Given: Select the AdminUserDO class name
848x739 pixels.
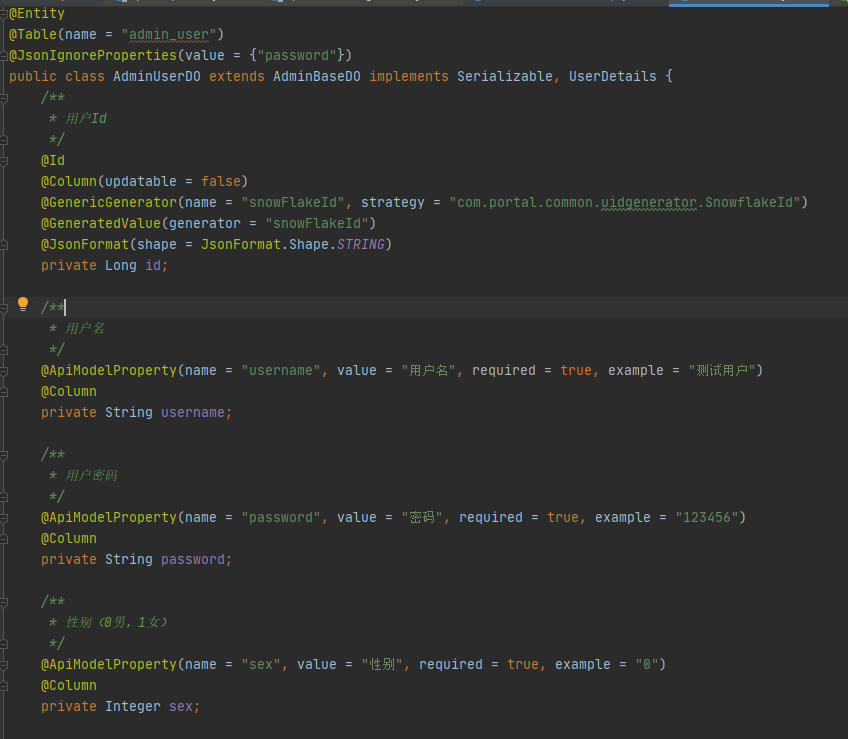Looking at the screenshot, I should 157,77.
